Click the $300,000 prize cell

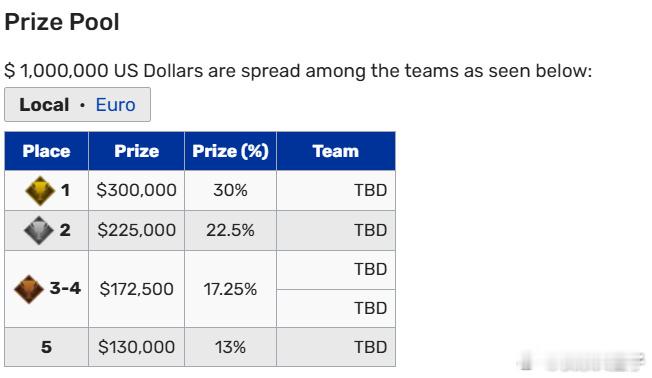(x=136, y=190)
